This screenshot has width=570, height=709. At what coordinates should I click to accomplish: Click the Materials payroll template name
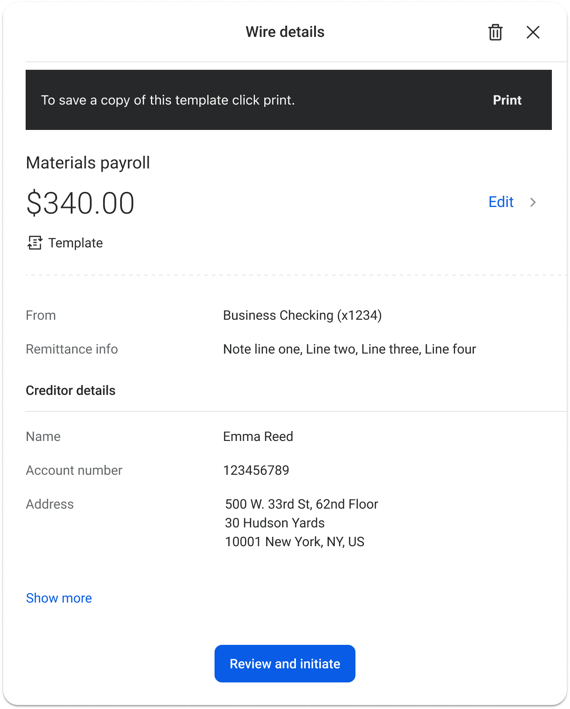[88, 163]
